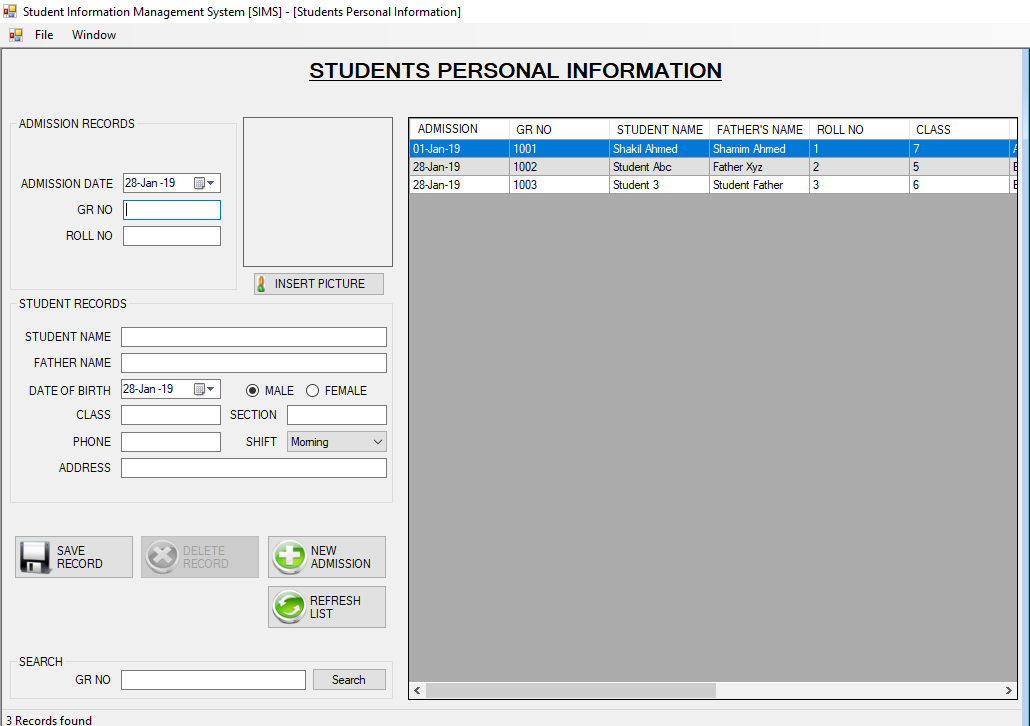
Task: Expand the Shift combo box showing Morning
Action: click(337, 442)
